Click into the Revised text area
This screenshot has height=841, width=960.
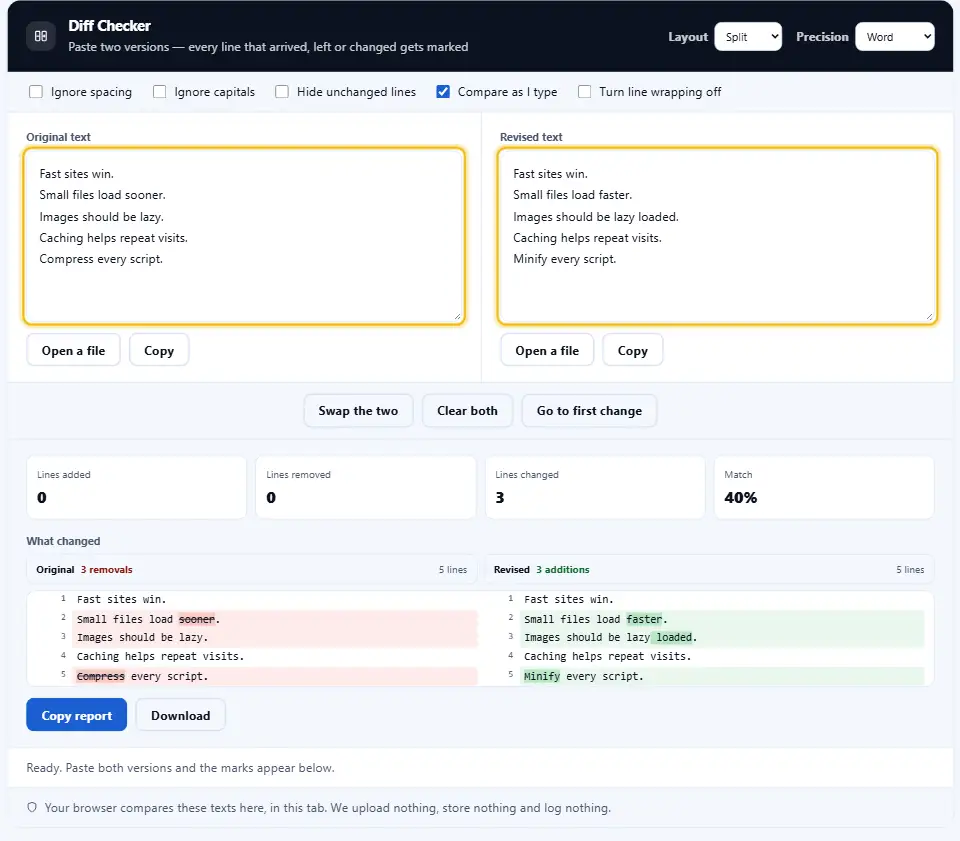click(x=717, y=236)
